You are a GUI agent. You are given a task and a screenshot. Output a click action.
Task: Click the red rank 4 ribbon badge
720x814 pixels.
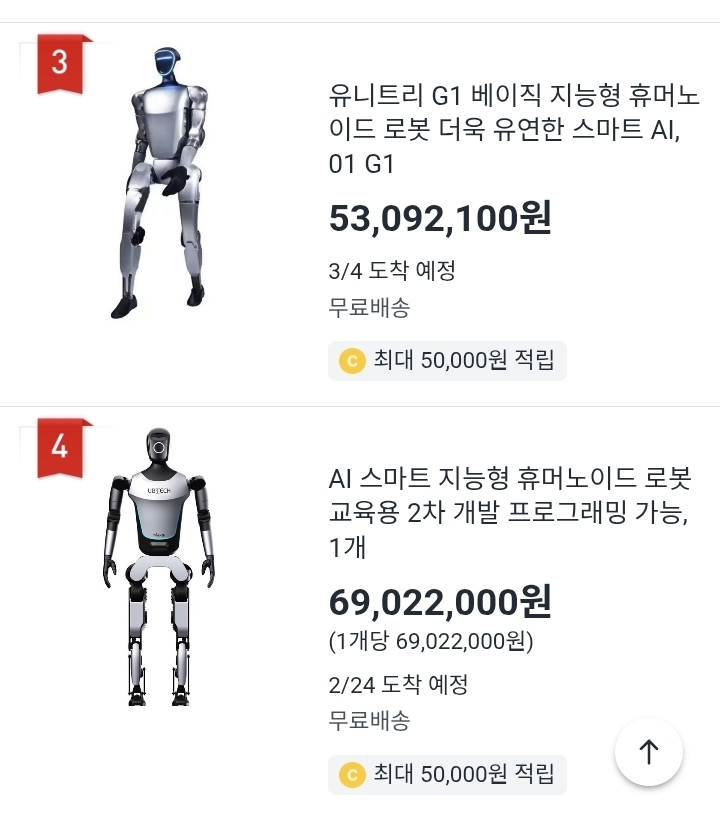click(60, 446)
